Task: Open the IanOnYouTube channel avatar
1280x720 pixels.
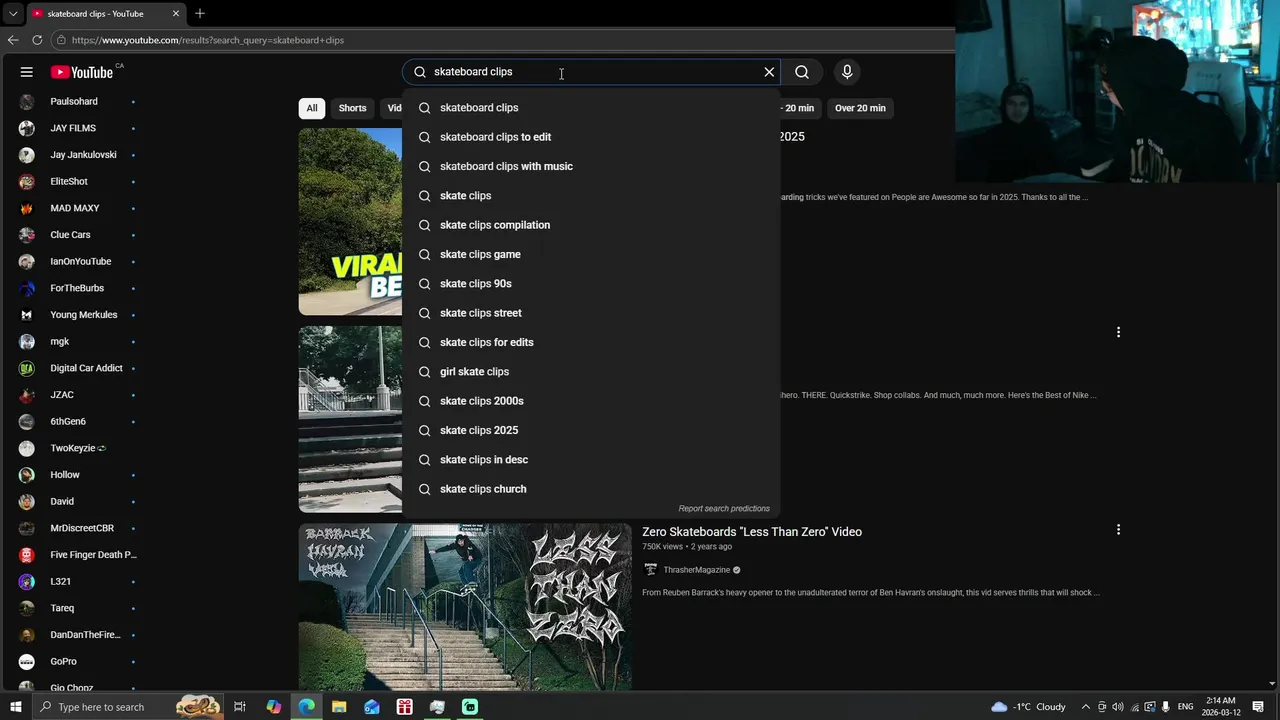Action: click(27, 262)
